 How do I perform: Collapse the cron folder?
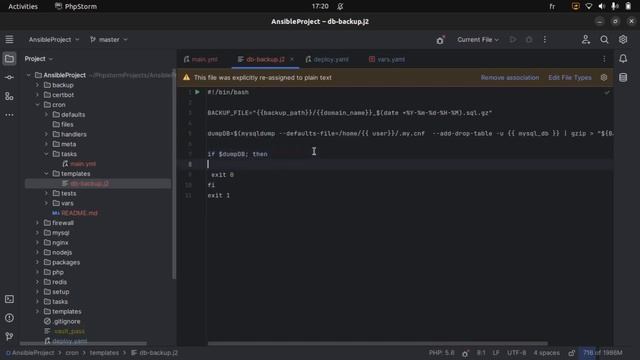38,104
